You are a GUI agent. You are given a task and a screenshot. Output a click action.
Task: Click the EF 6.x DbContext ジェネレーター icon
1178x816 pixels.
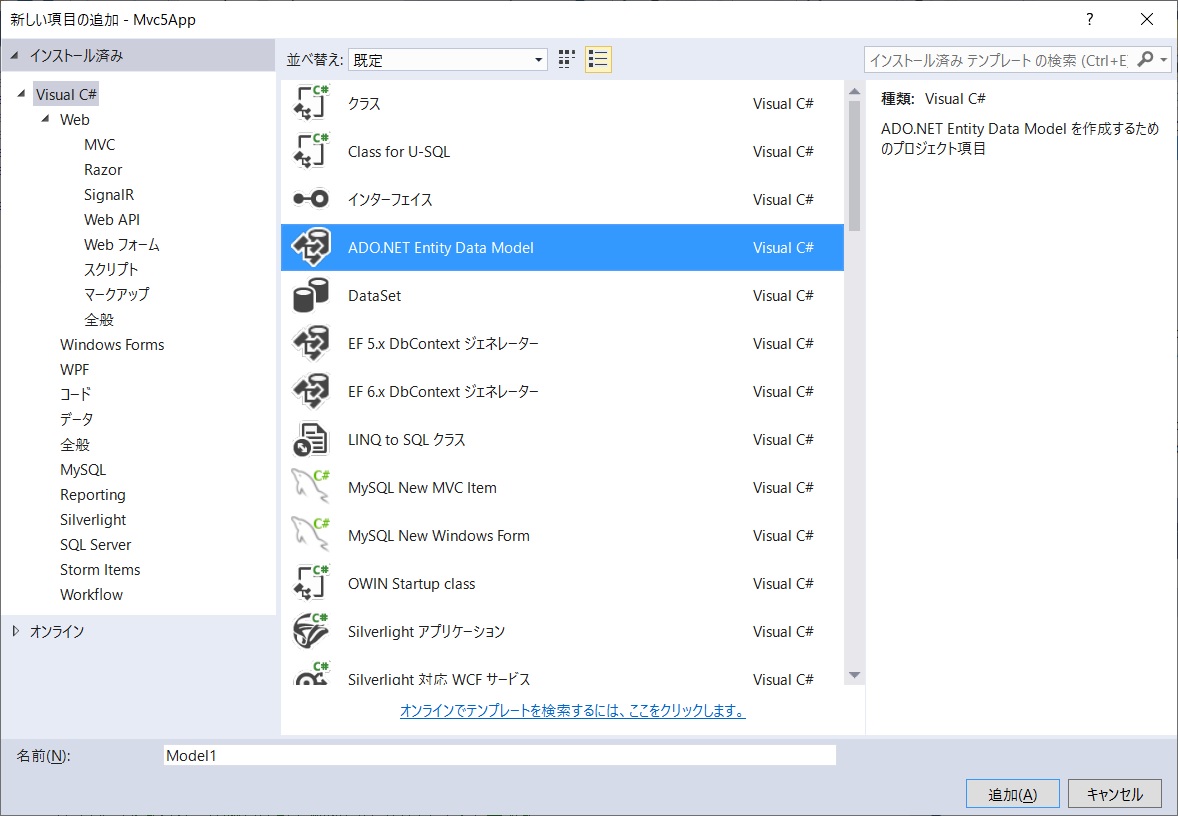pyautogui.click(x=310, y=392)
